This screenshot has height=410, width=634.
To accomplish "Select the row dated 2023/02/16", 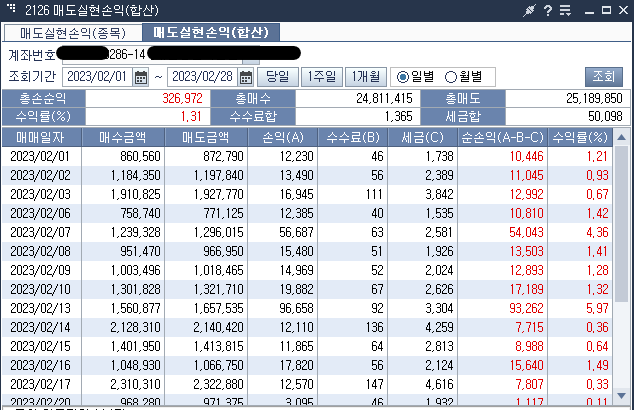I will click(307, 366).
